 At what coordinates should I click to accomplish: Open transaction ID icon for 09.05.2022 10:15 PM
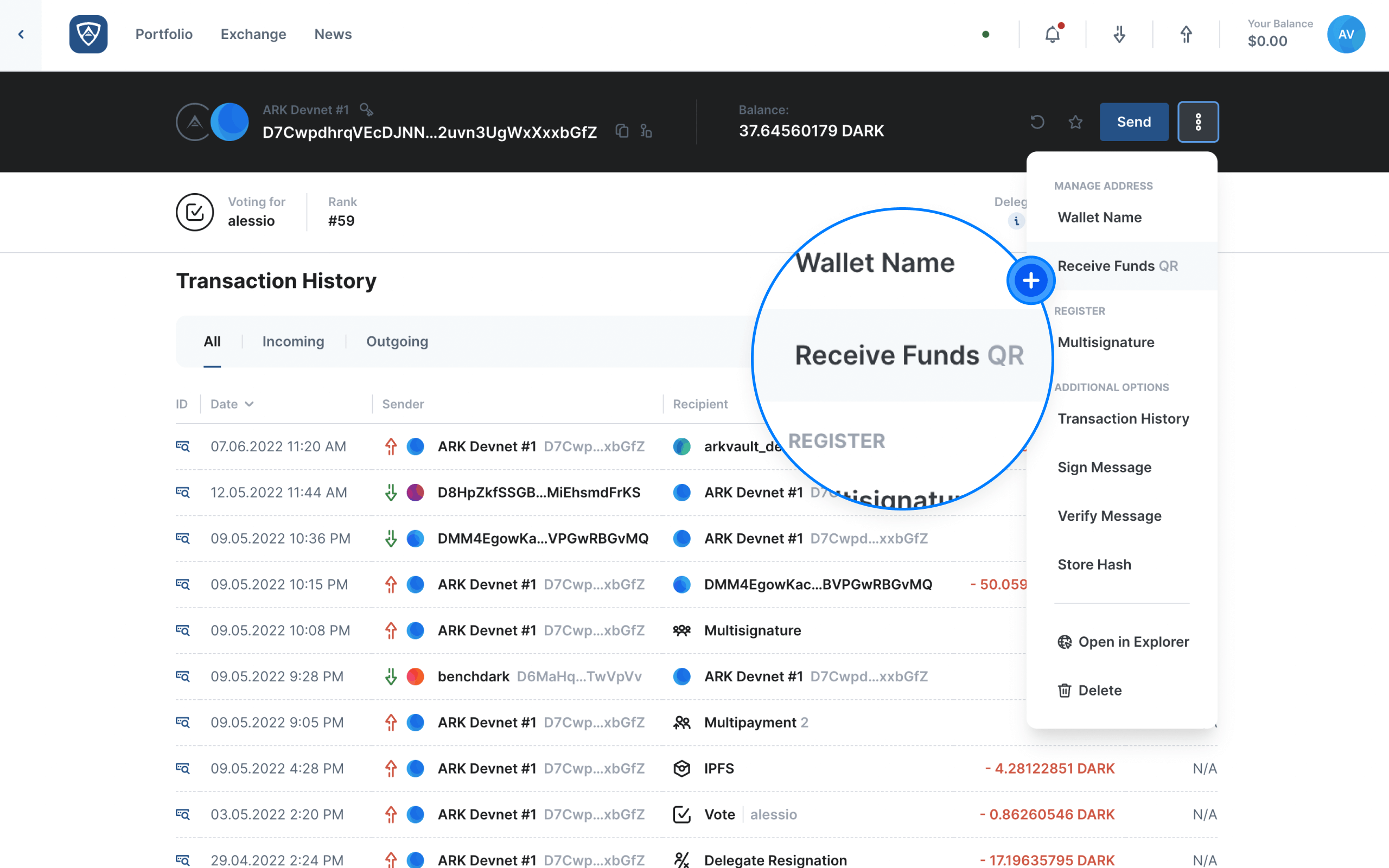[x=182, y=584]
